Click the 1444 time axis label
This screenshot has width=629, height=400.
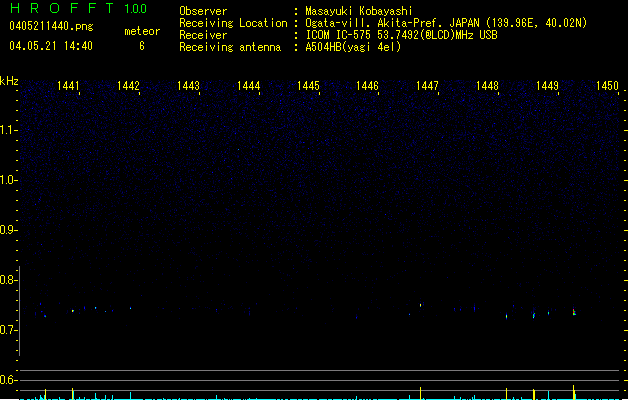point(248,86)
